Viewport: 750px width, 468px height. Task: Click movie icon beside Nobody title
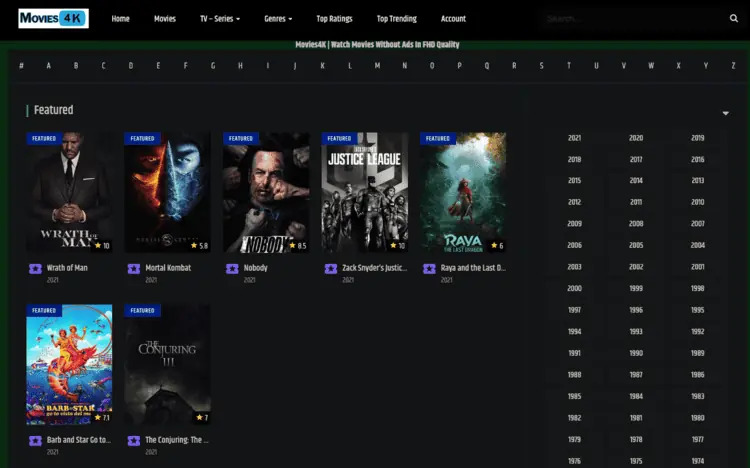pyautogui.click(x=232, y=268)
